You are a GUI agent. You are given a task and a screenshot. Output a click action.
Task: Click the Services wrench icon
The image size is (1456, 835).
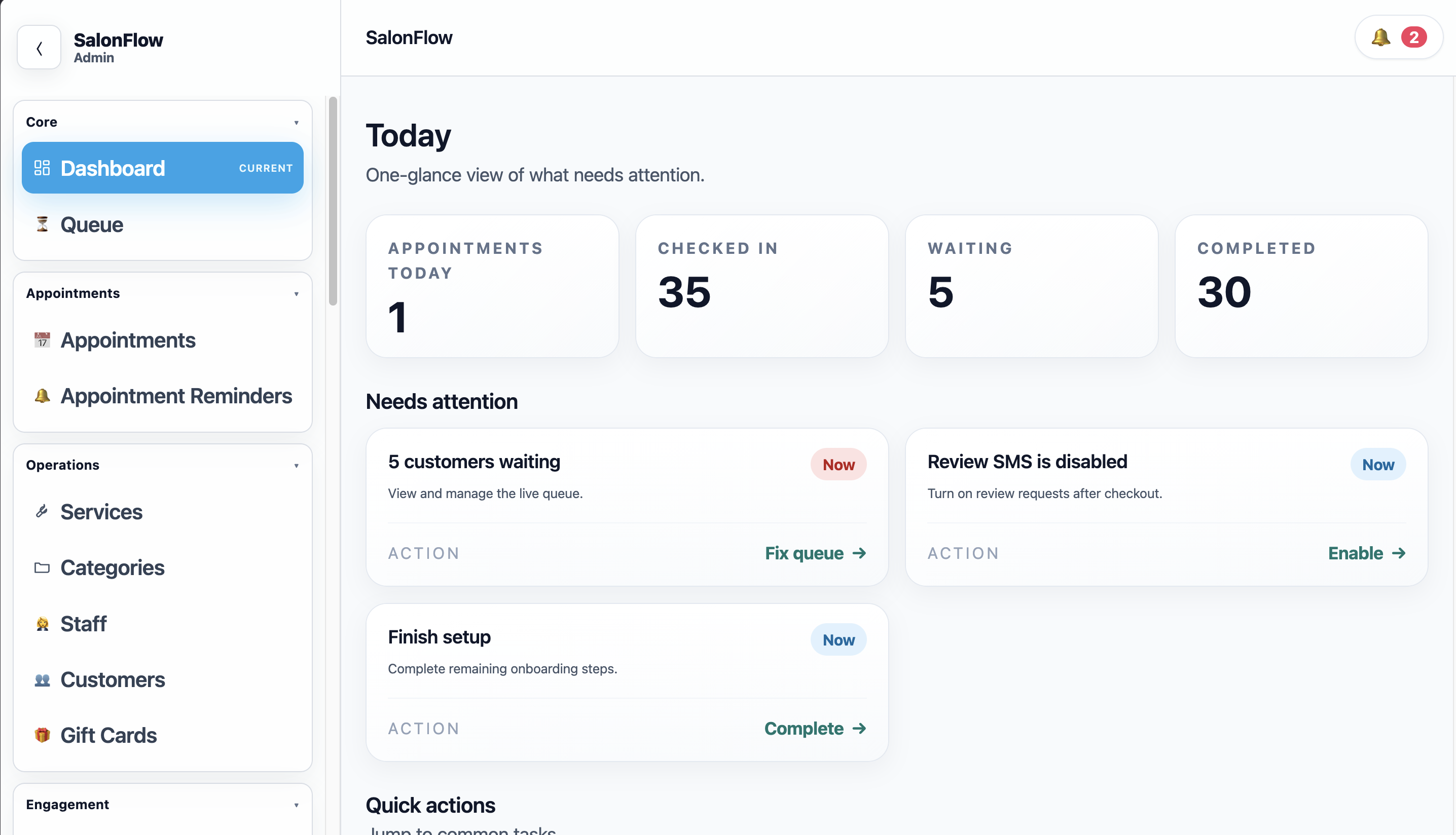pos(42,512)
